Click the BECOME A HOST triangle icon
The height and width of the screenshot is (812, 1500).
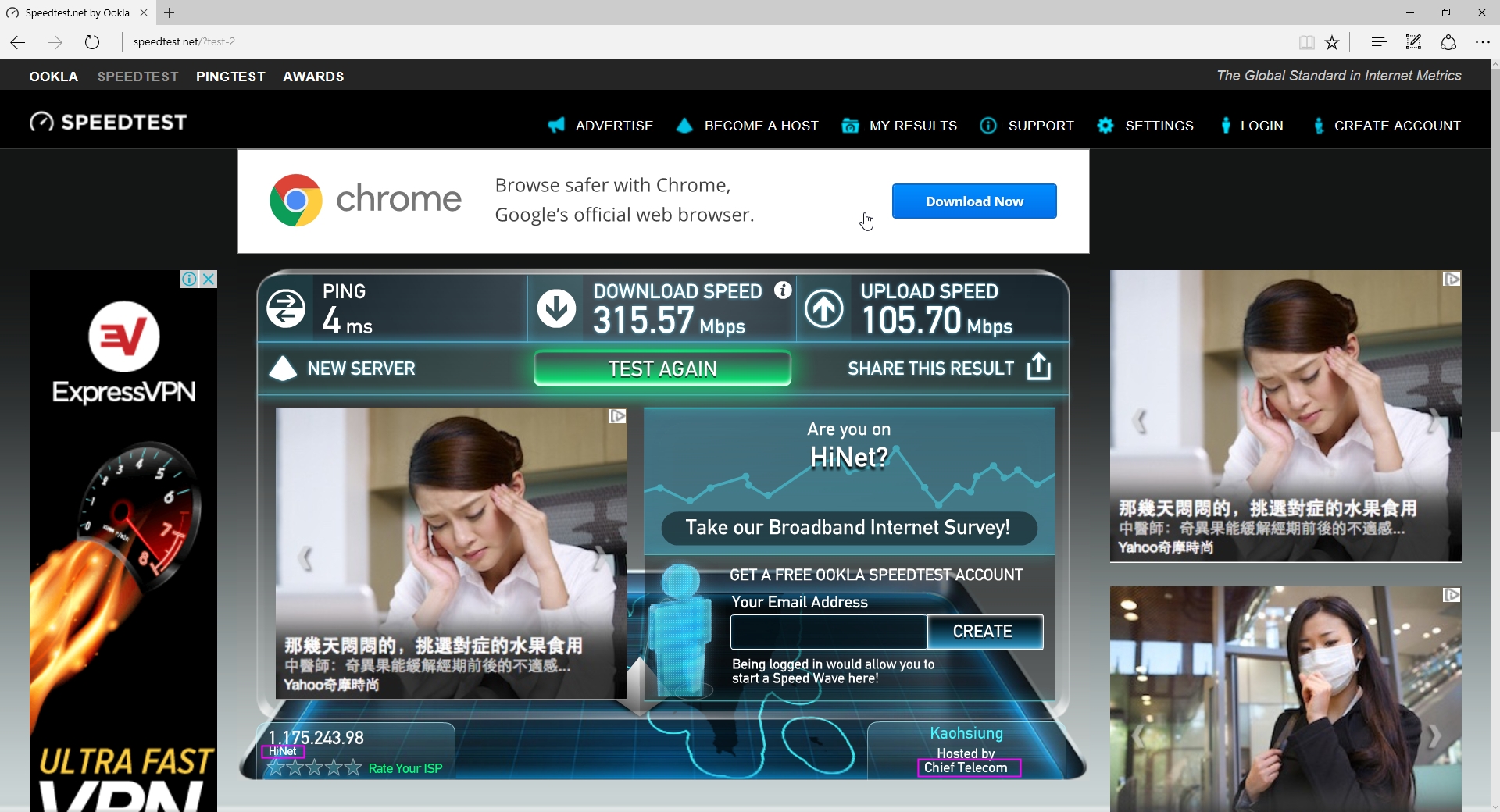pos(684,126)
